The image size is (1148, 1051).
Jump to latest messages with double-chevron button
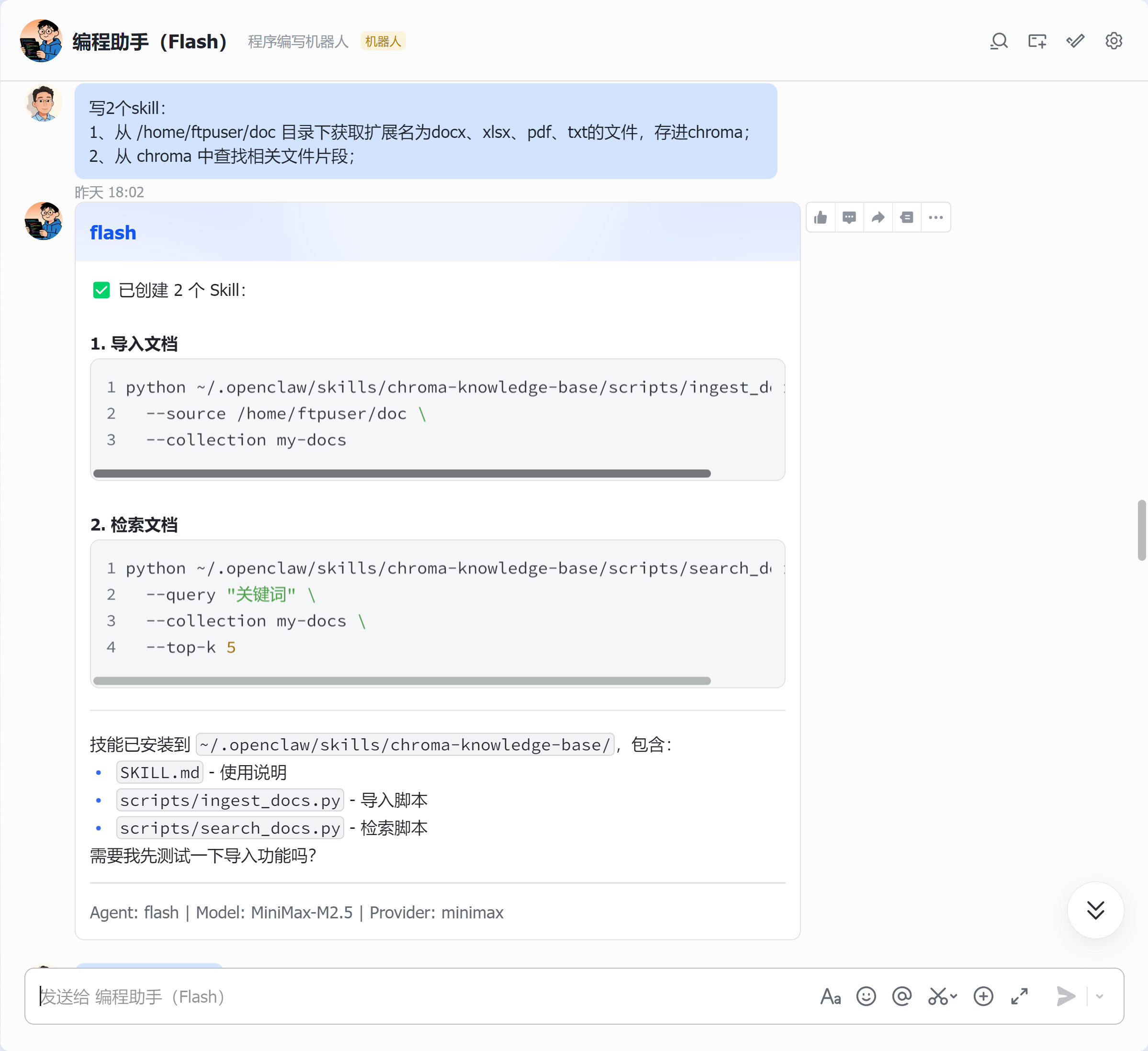click(x=1096, y=910)
